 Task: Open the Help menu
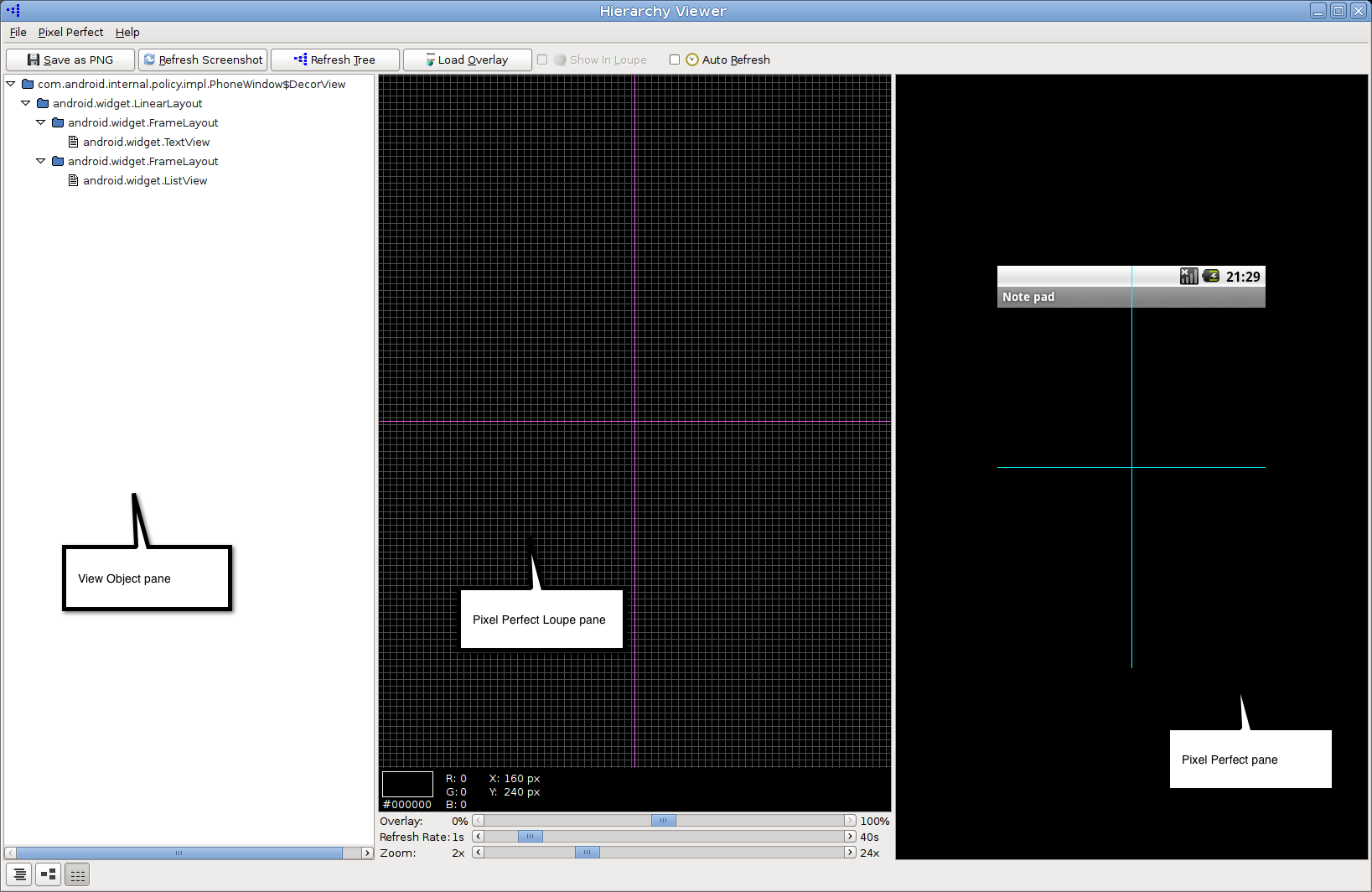(127, 32)
